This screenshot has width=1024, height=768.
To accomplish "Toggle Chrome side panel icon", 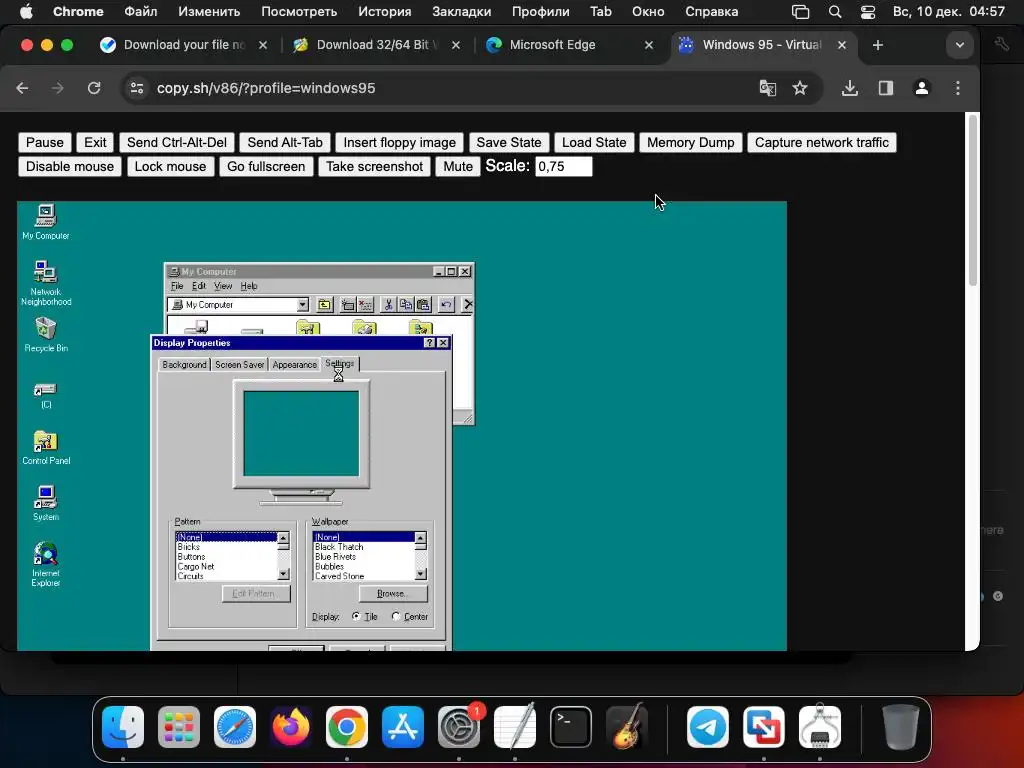I will [886, 88].
